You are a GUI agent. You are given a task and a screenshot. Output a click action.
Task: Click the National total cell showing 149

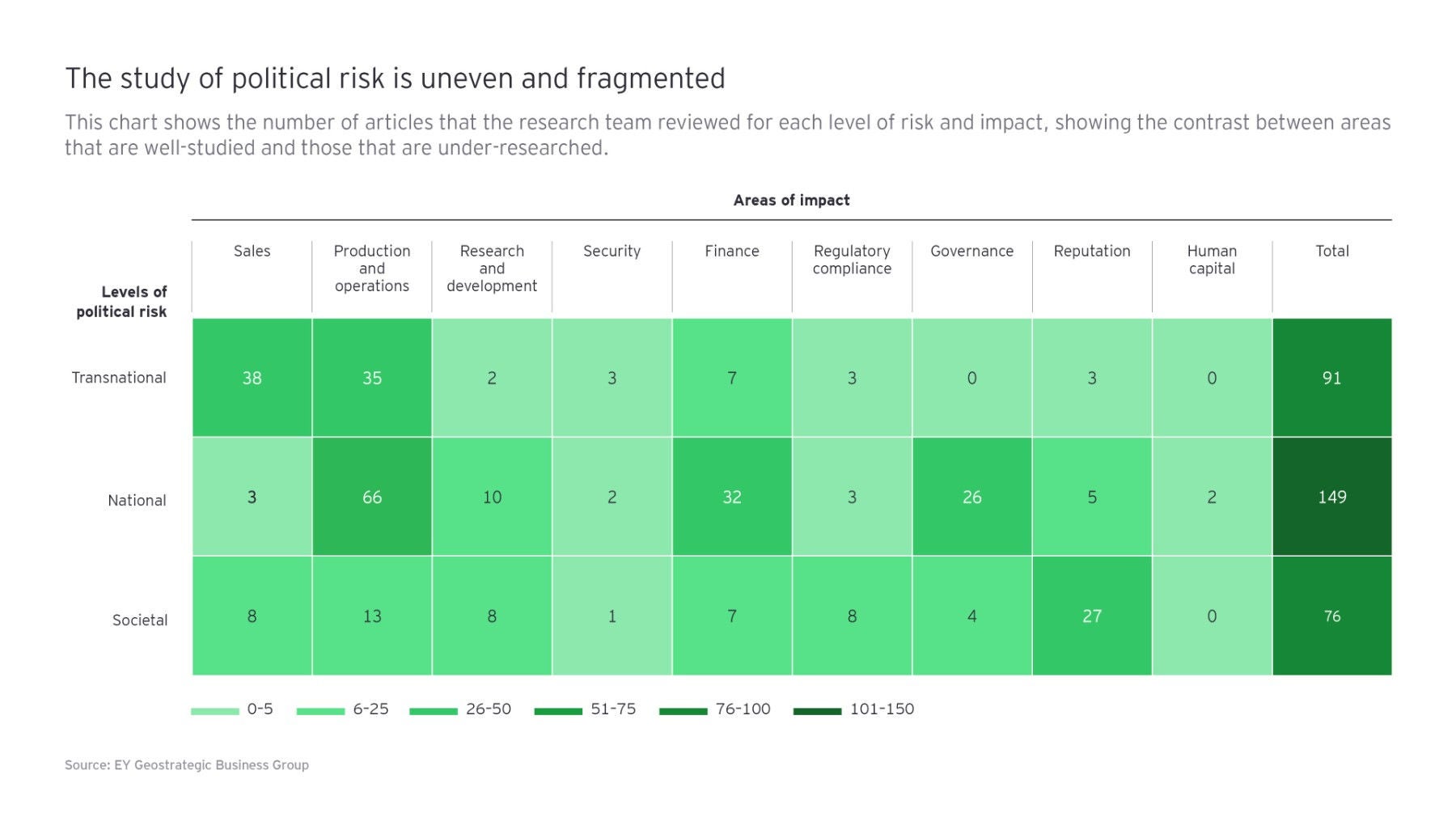click(1331, 497)
